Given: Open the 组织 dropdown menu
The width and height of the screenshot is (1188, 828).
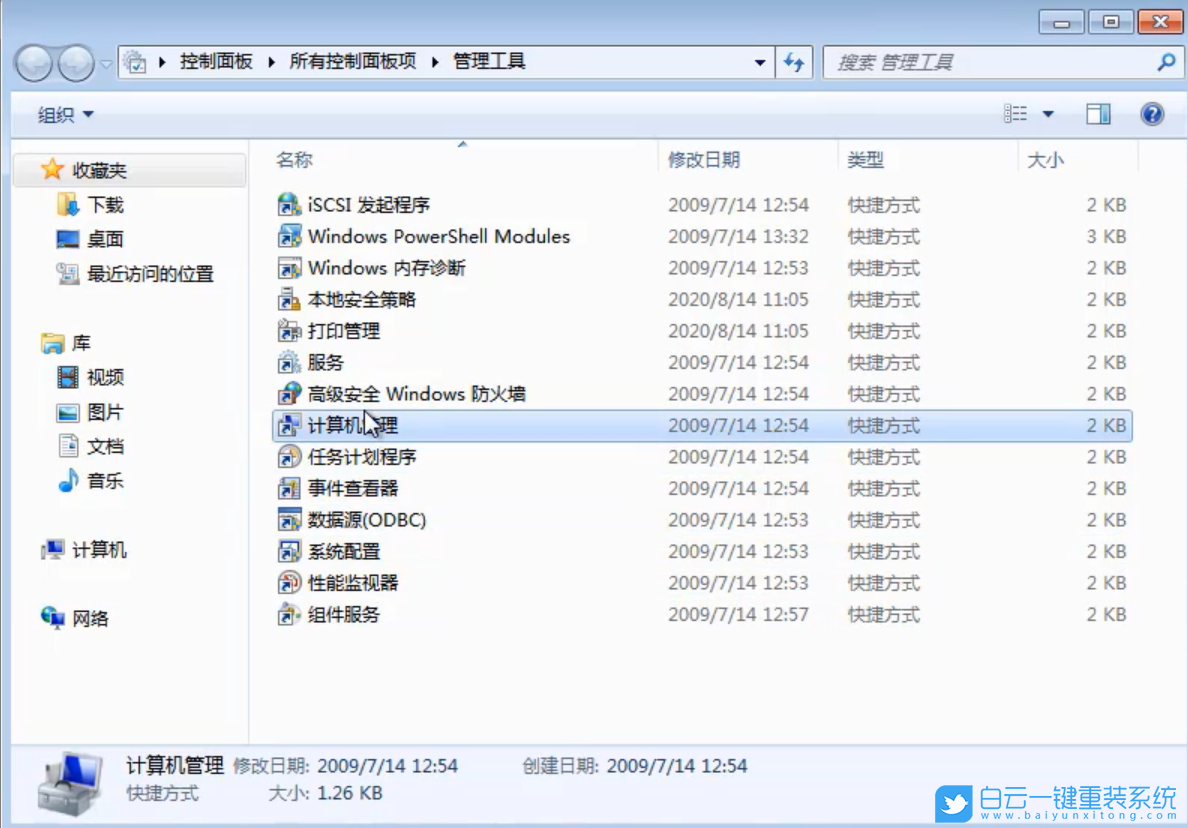Looking at the screenshot, I should [60, 113].
